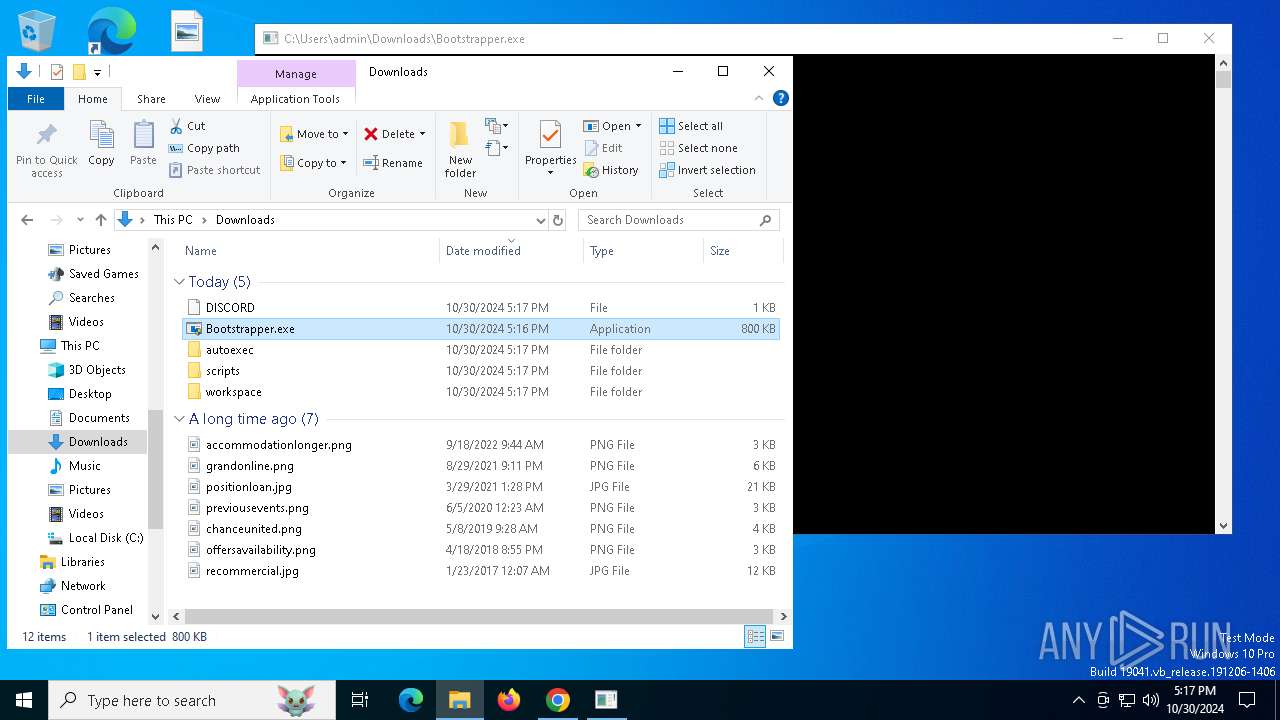Click the search magnifier icon
Image resolution: width=1280 pixels, height=720 pixels.
pos(766,220)
